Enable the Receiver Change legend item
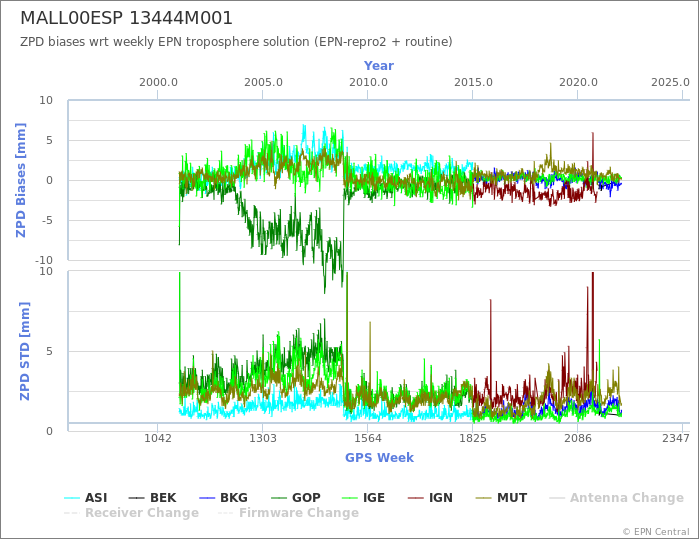Viewport: 700px width, 540px height. coord(132,513)
